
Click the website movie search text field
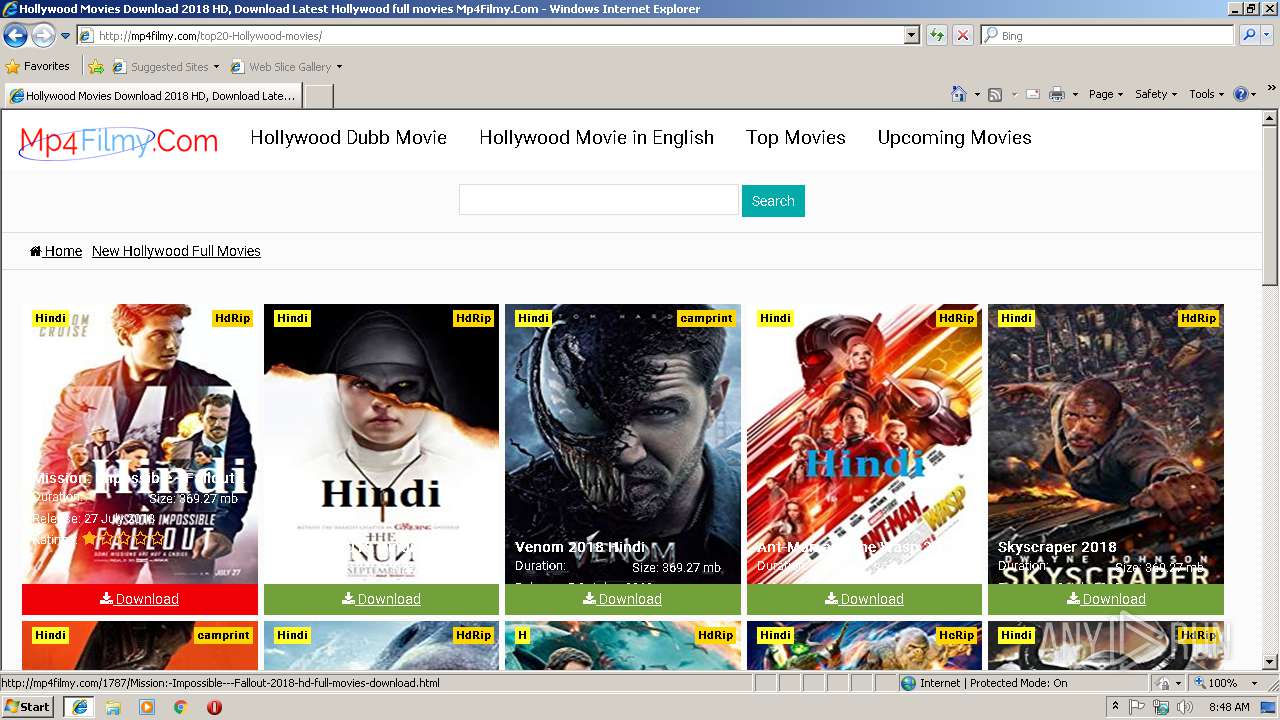[598, 200]
